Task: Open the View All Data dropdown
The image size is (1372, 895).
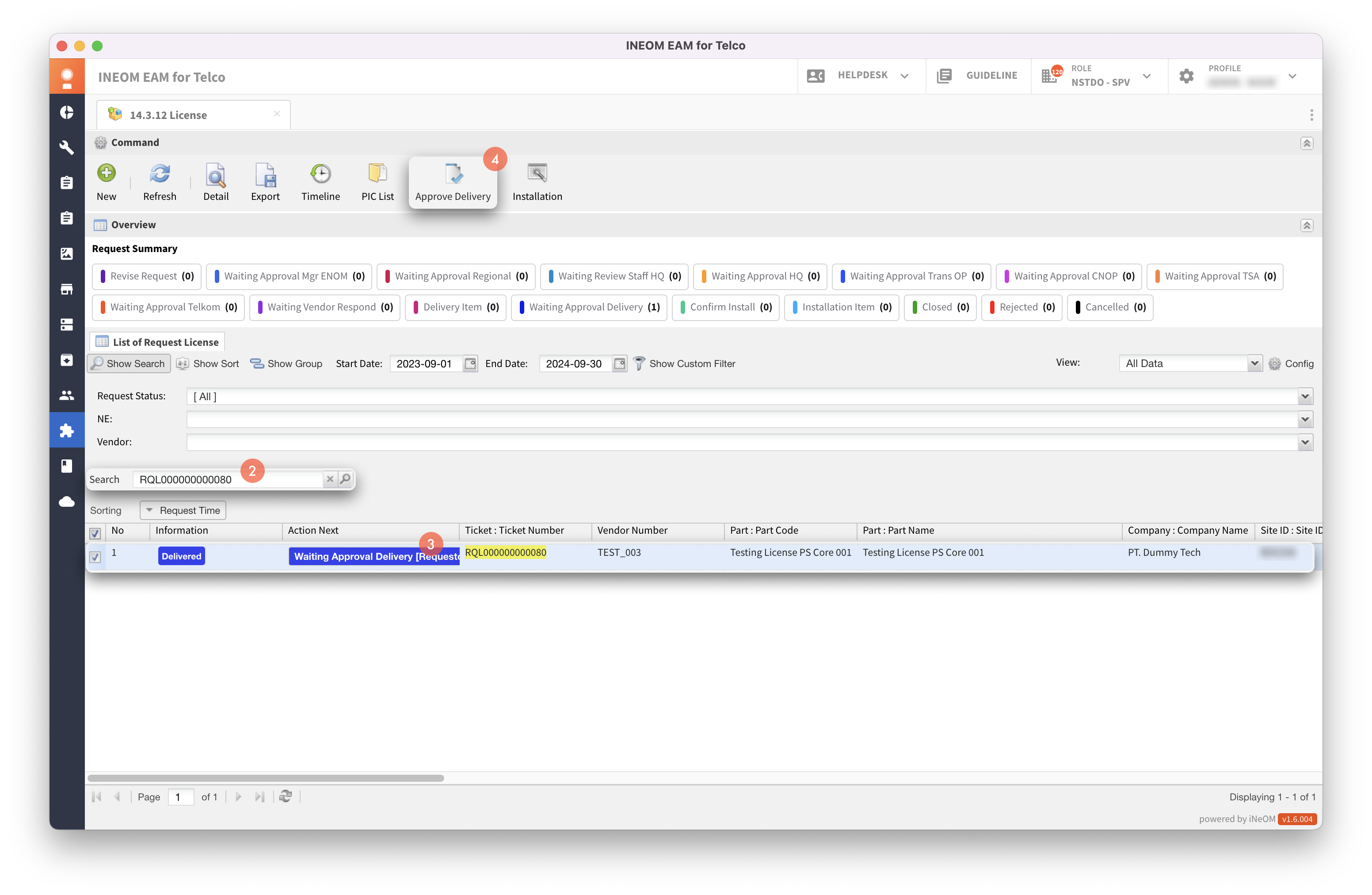Action: (1254, 363)
